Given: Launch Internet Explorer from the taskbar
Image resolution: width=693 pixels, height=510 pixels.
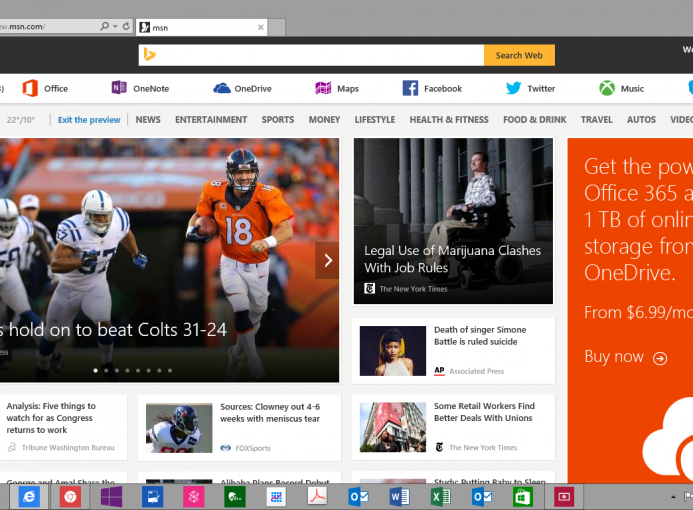Looking at the screenshot, I should tap(29, 497).
